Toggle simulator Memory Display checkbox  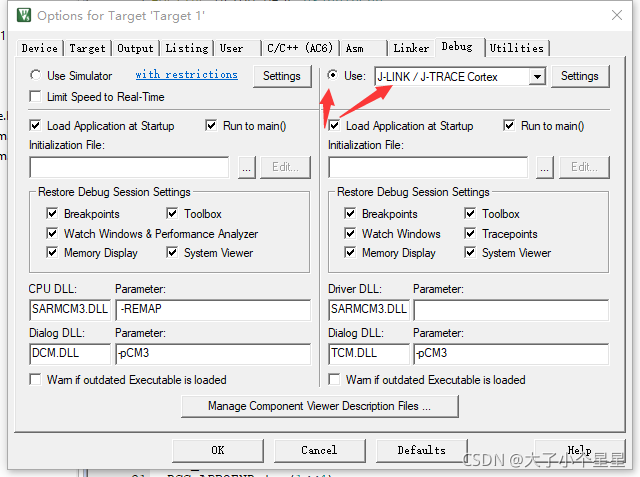click(x=52, y=253)
